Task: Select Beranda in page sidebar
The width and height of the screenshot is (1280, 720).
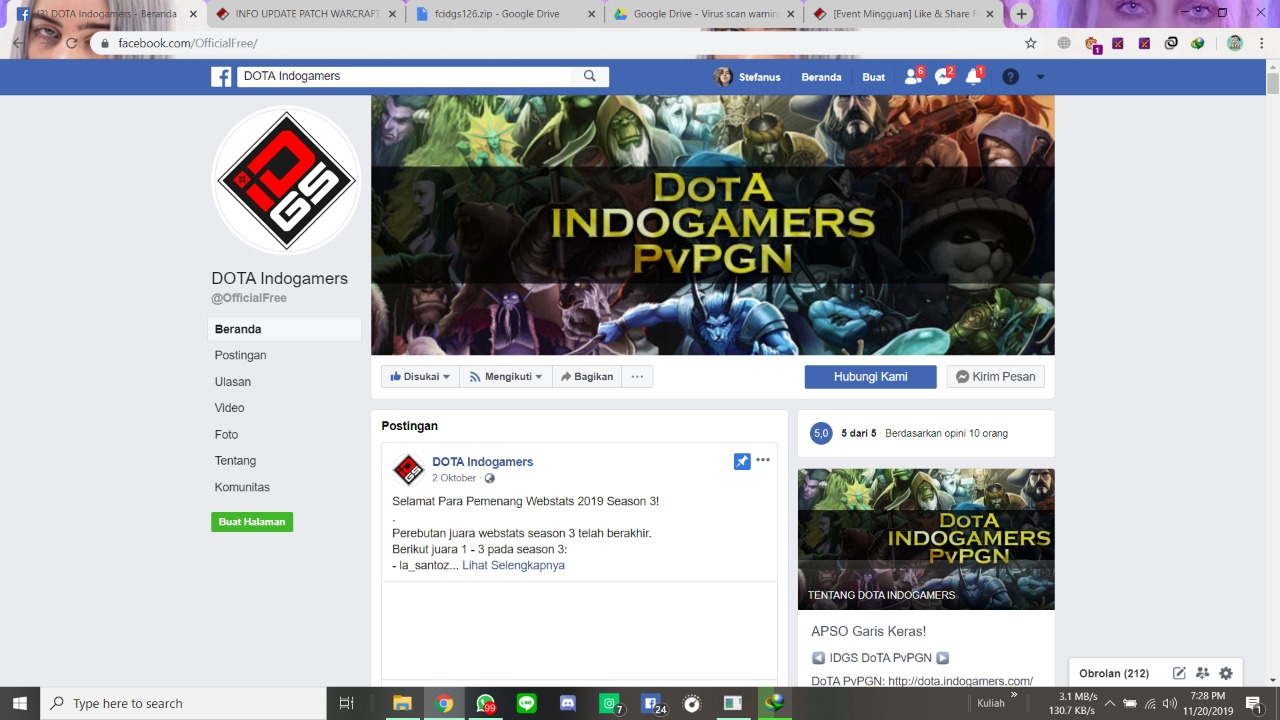Action: pyautogui.click(x=284, y=329)
